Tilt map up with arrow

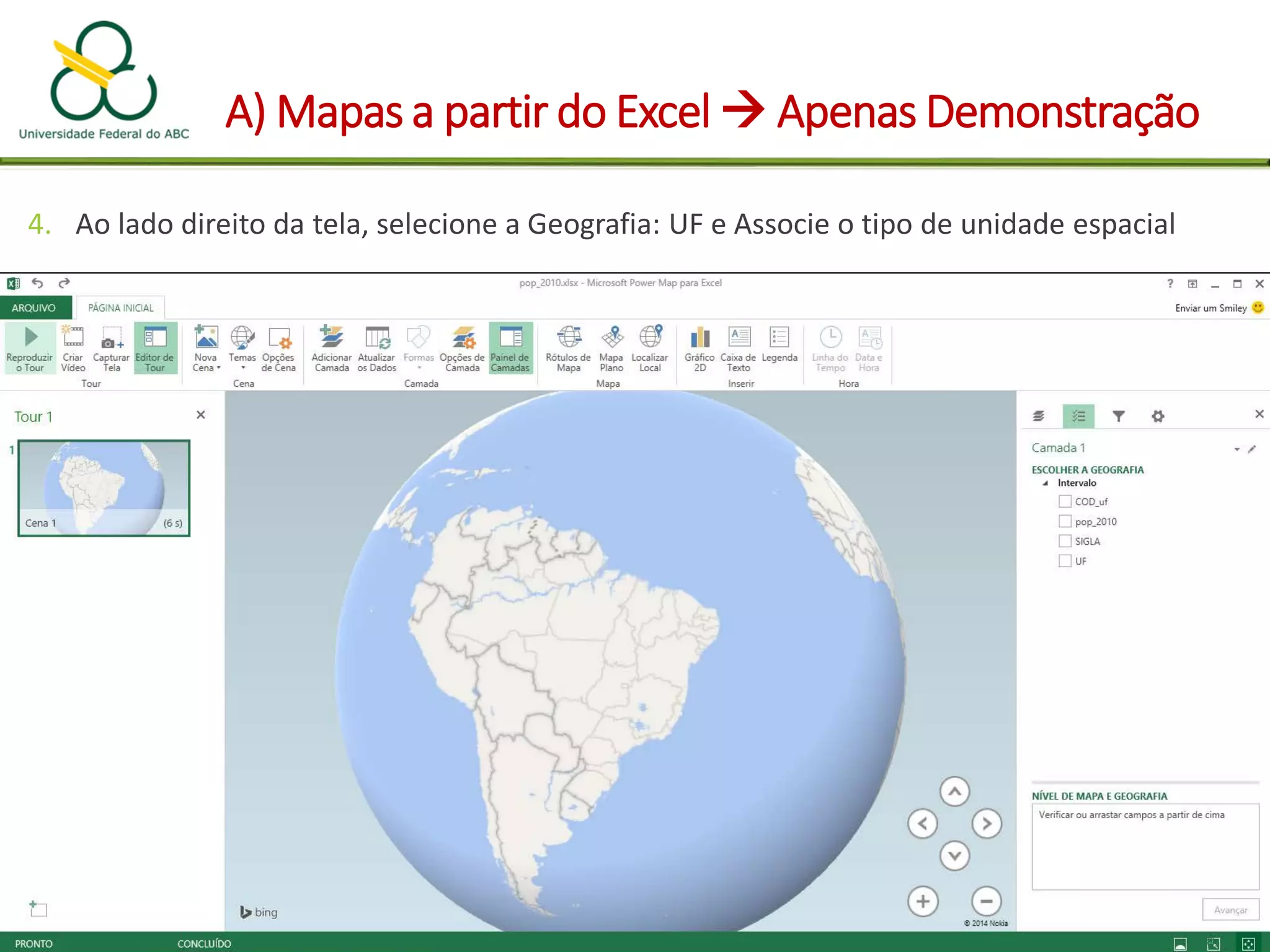(955, 791)
